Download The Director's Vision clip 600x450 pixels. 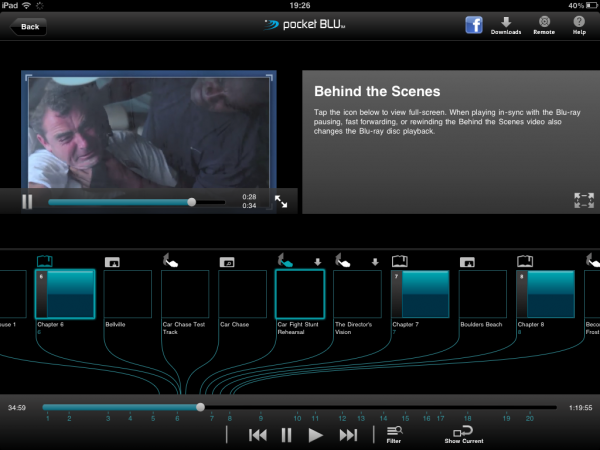[x=375, y=262]
